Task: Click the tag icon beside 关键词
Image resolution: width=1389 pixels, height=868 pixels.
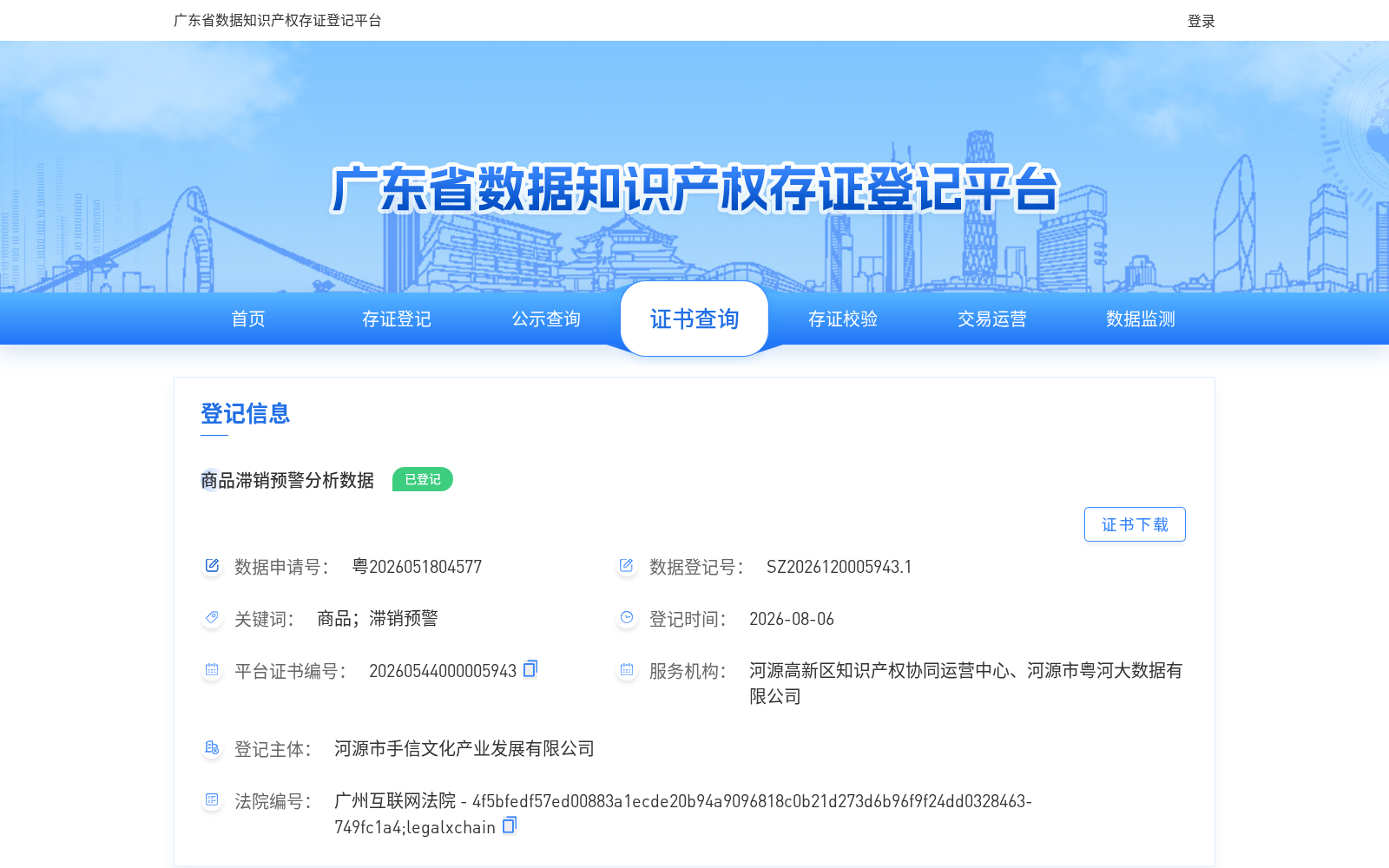Action: (x=212, y=618)
